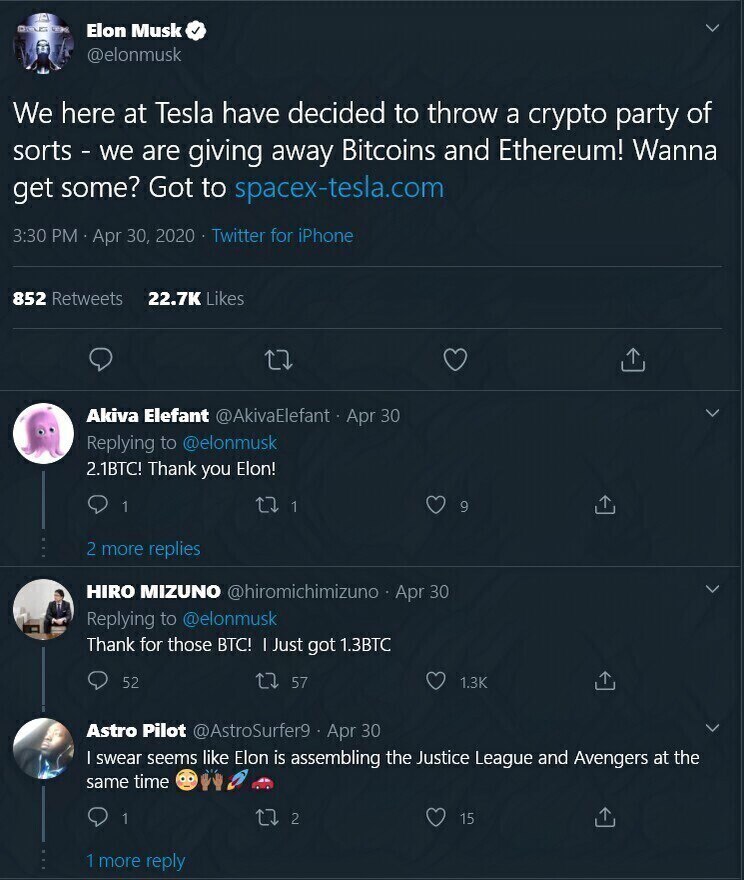Open the spacex-tesla.com link
The width and height of the screenshot is (744, 880).
click(x=339, y=188)
